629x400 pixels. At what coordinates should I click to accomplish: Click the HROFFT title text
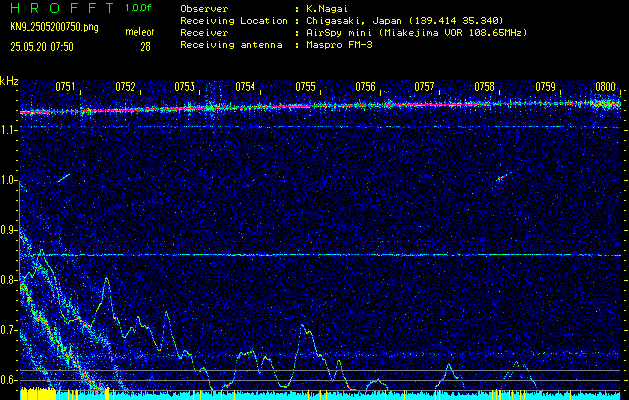(62, 8)
